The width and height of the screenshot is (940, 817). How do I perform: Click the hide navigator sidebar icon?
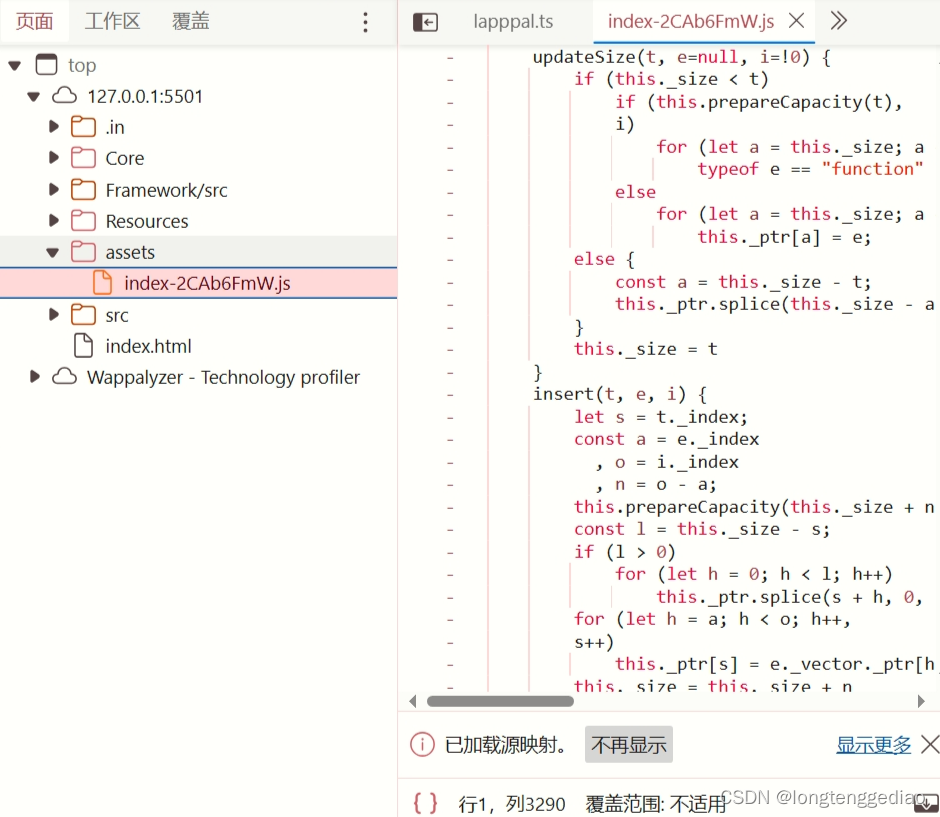coord(425,22)
